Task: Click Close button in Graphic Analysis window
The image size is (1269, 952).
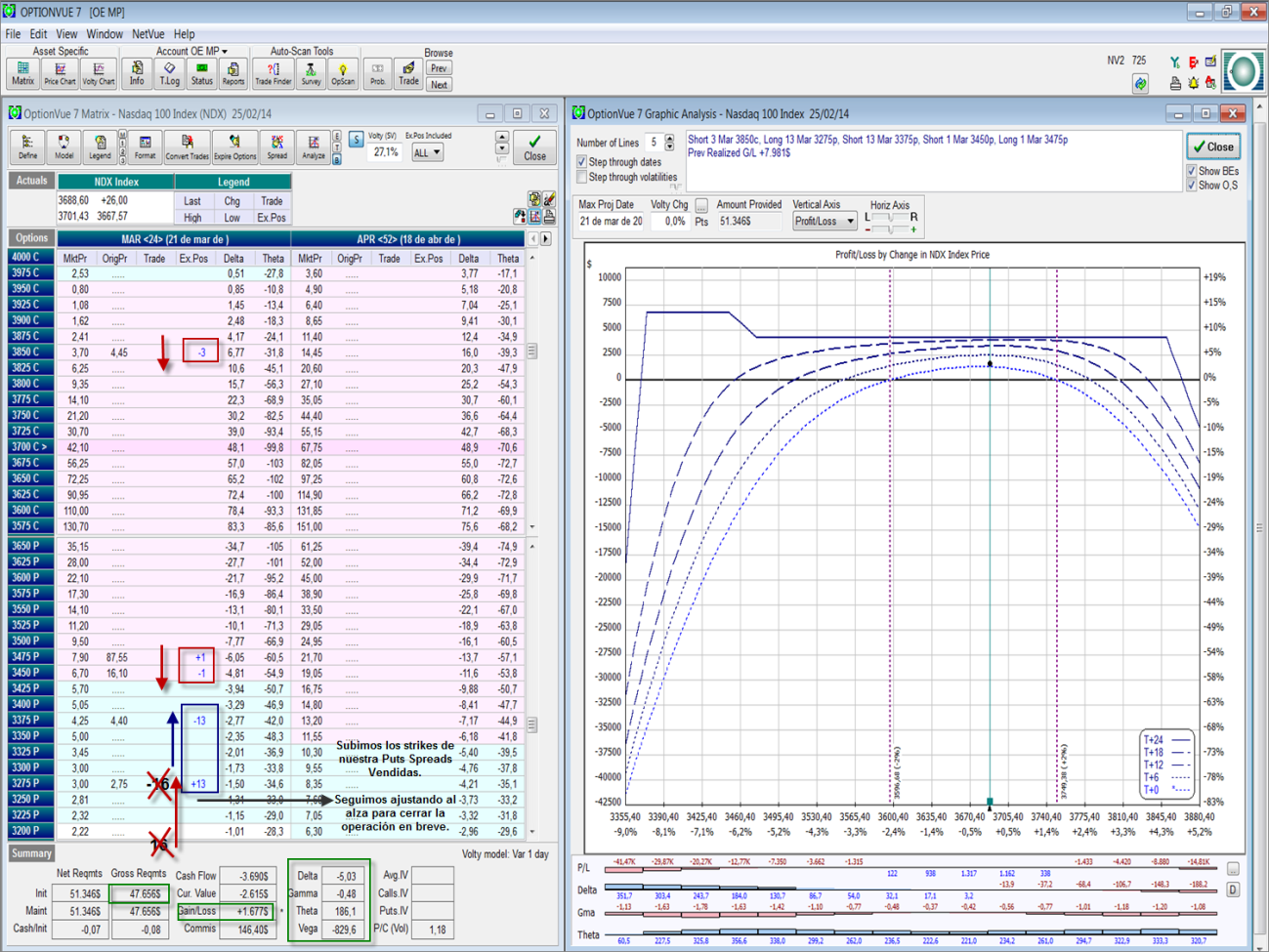Action: point(1213,146)
